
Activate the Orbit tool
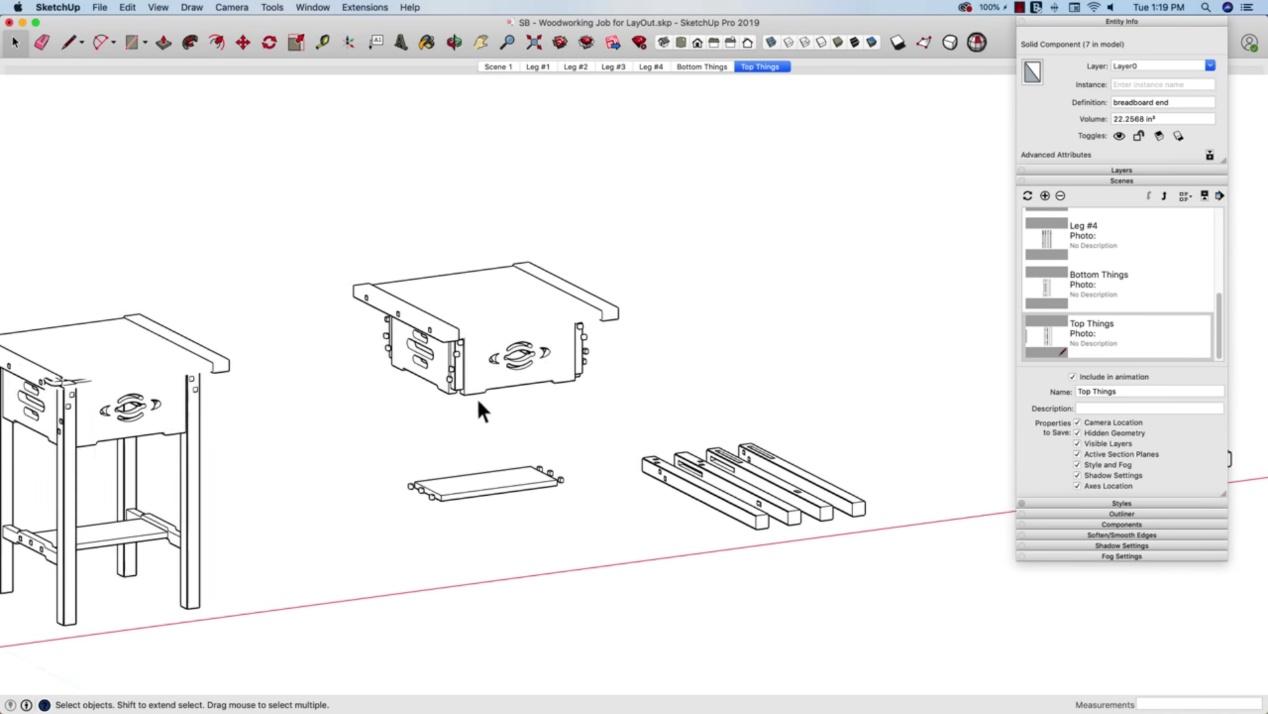click(452, 42)
